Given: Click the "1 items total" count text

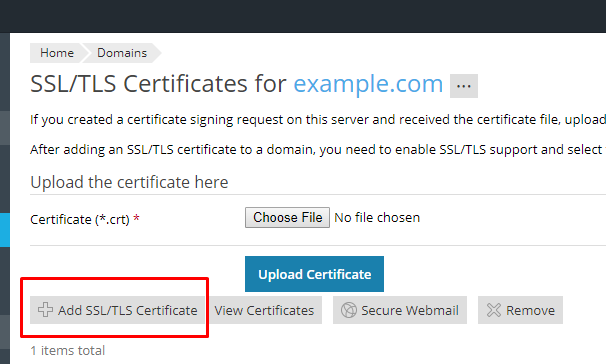Looking at the screenshot, I should click(x=68, y=350).
